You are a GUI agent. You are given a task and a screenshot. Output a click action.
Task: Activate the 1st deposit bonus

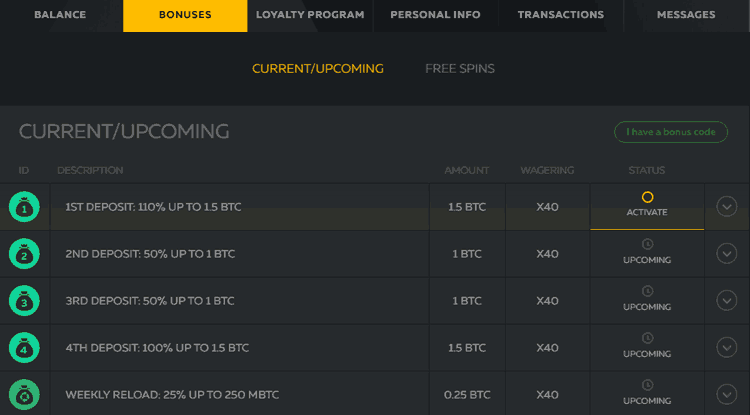[647, 207]
